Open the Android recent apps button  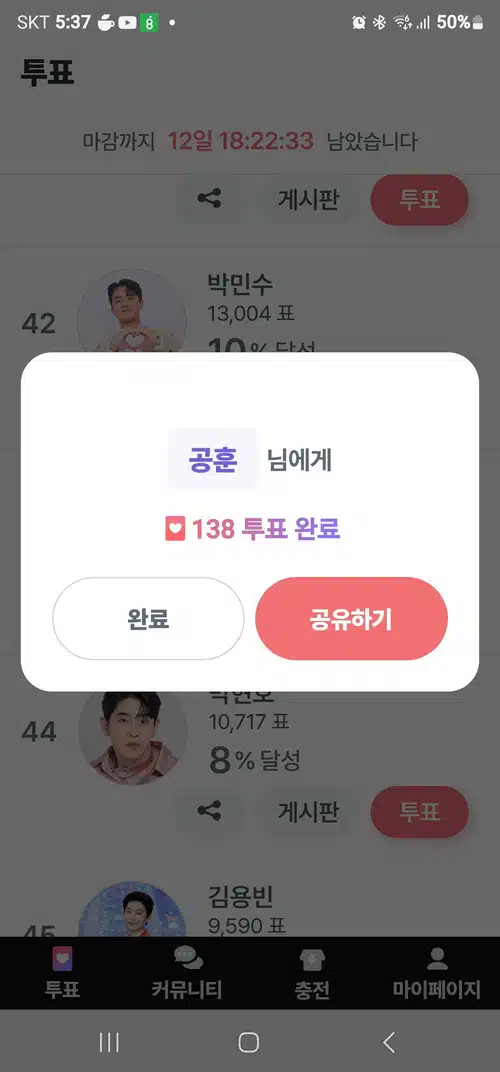tap(109, 1042)
